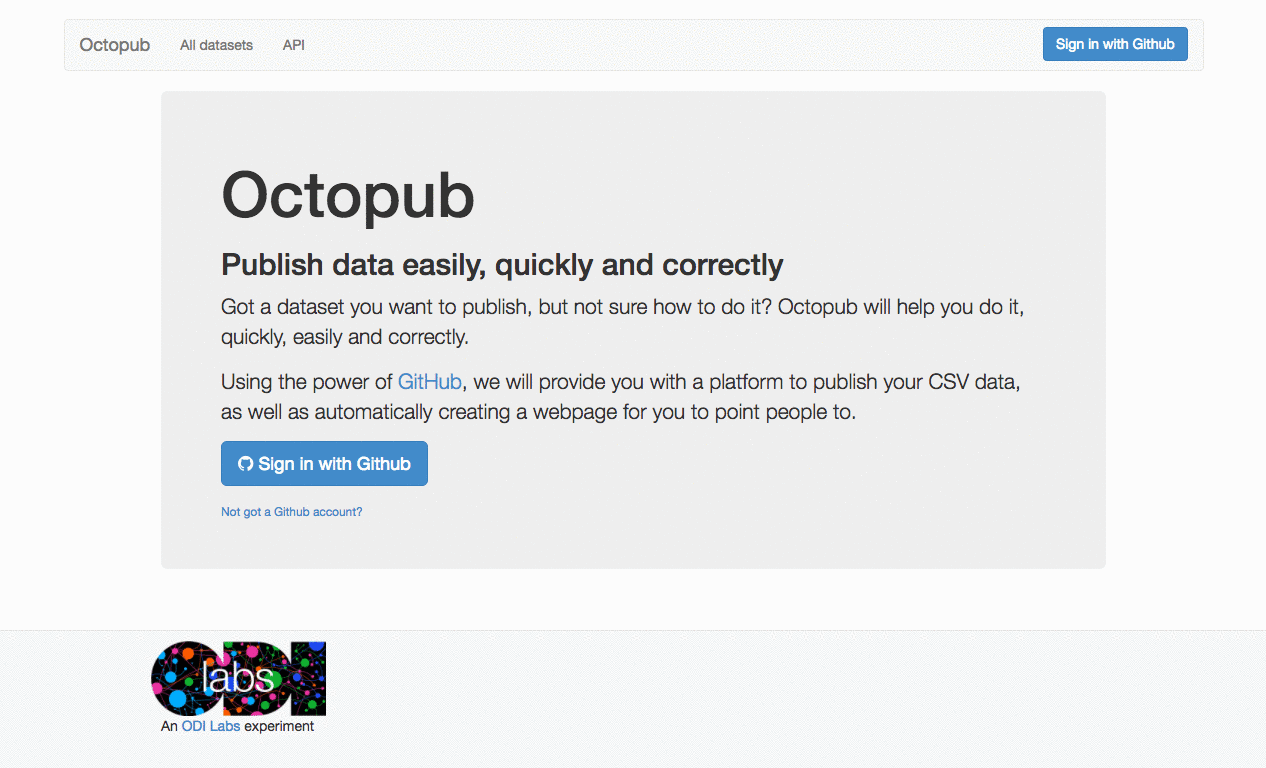
Task: Open the 'Not got a Github account?' link
Action: coord(292,512)
